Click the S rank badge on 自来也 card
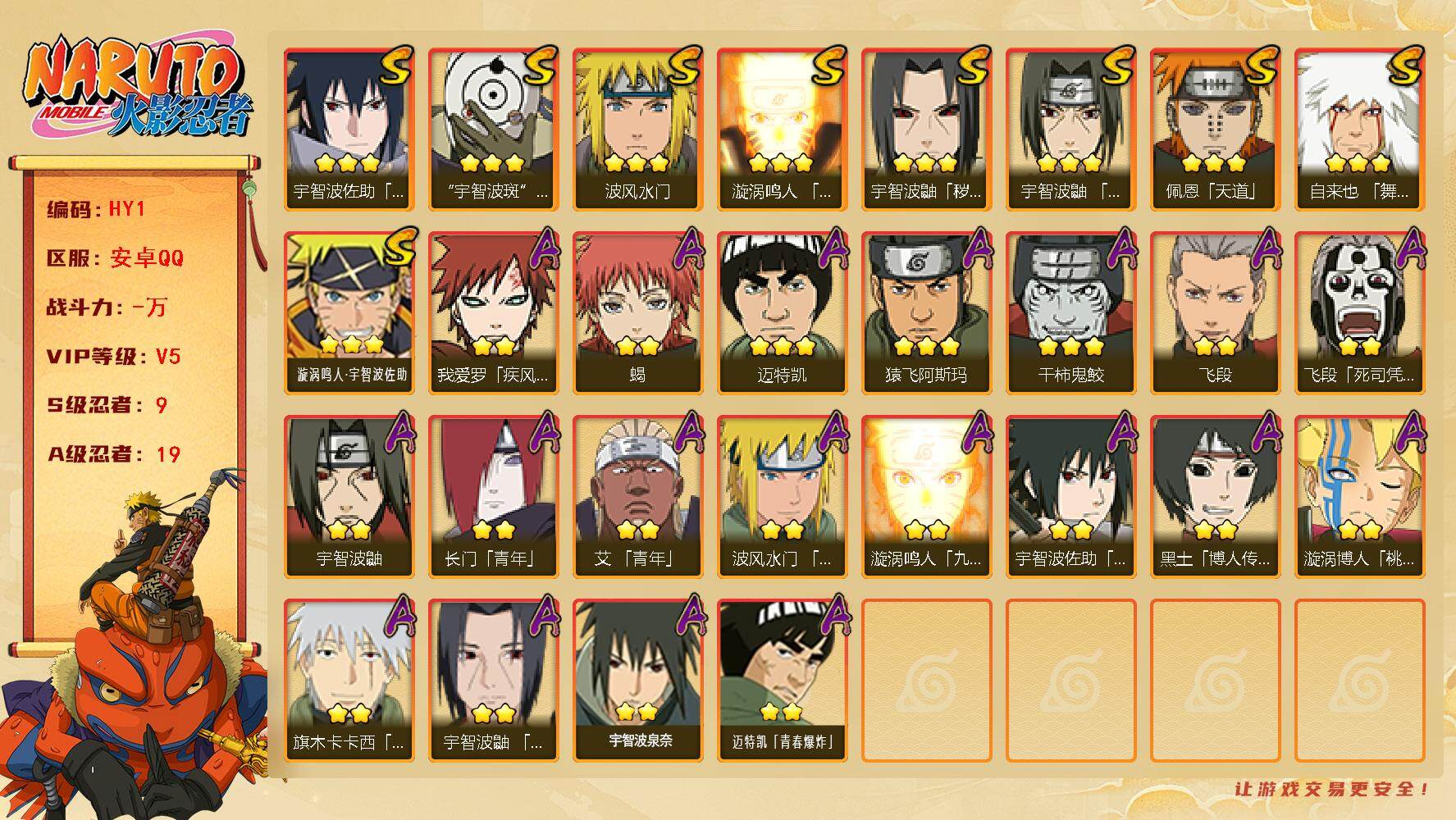Screen dimensions: 1456x820 click(x=1405, y=66)
